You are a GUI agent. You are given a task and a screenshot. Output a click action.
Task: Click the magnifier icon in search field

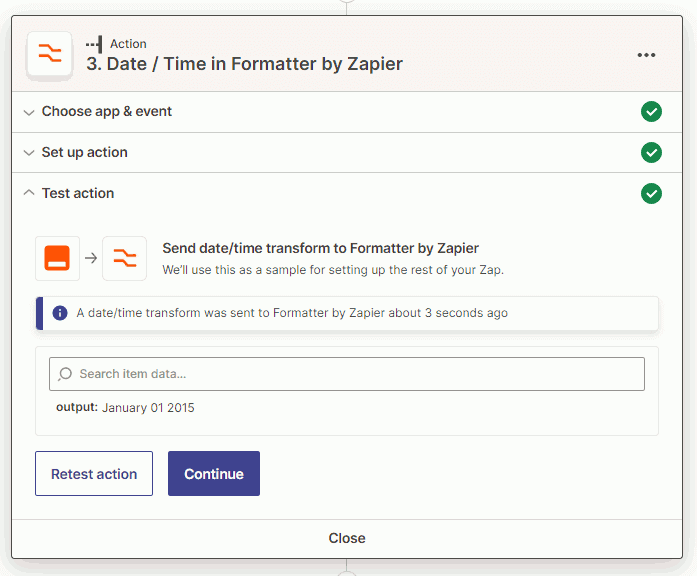coord(65,374)
